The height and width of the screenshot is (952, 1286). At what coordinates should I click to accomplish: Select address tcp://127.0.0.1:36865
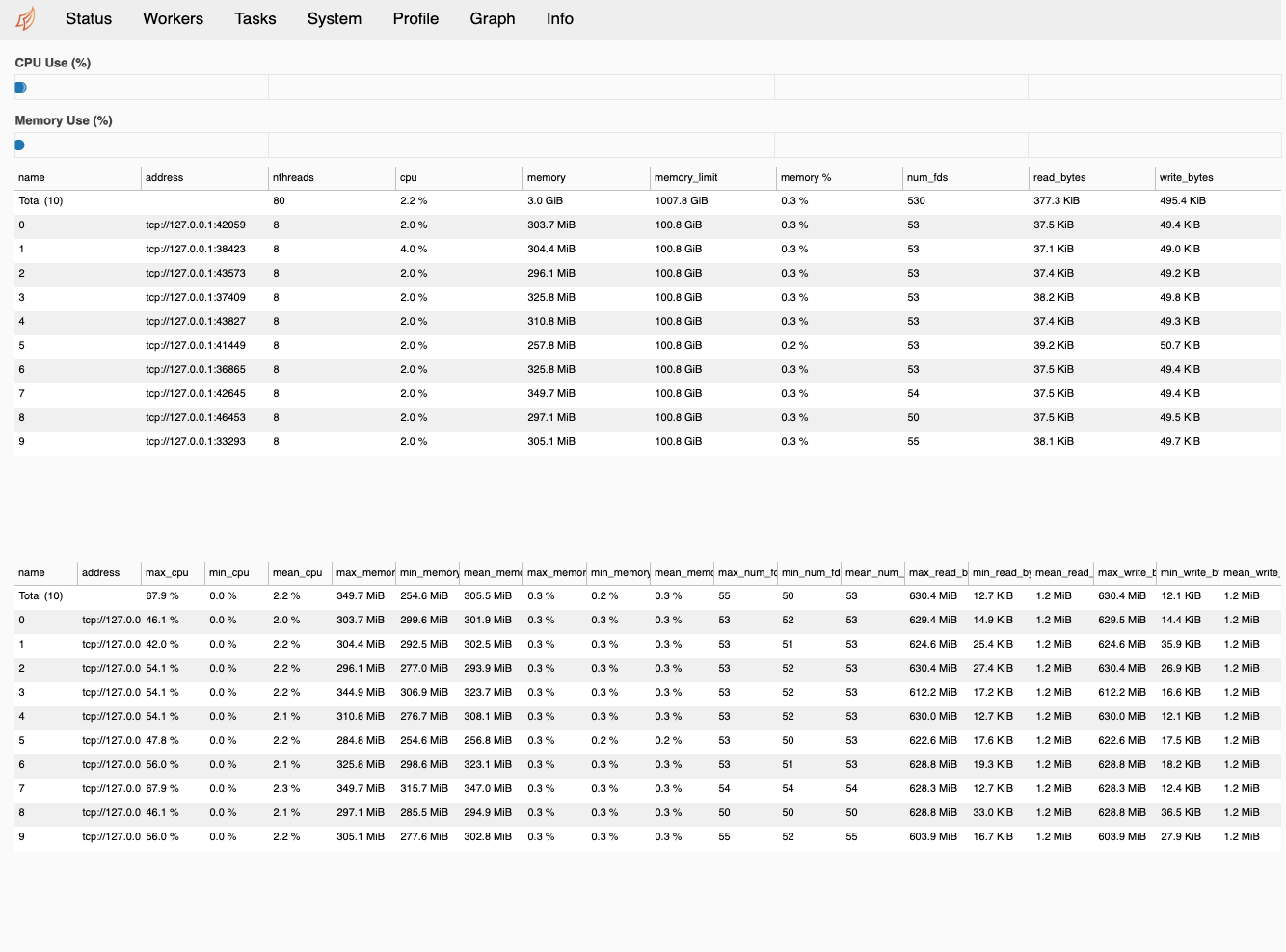pos(196,369)
